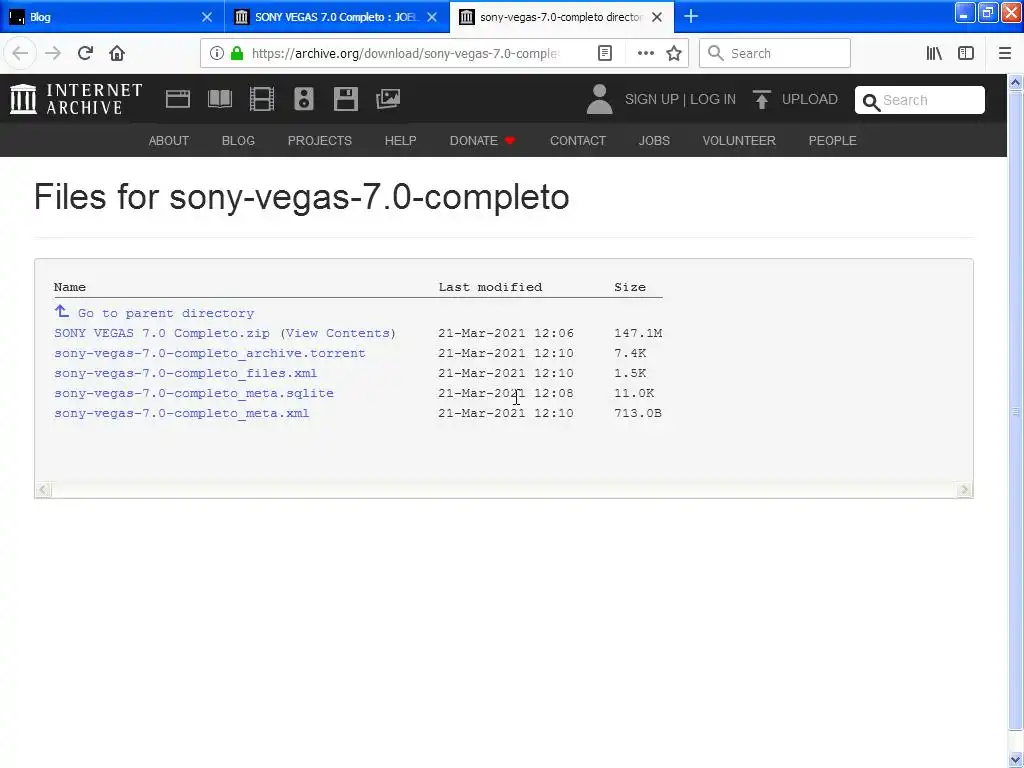The image size is (1024, 768).
Task: Open the Video film-strip icon
Action: [262, 99]
